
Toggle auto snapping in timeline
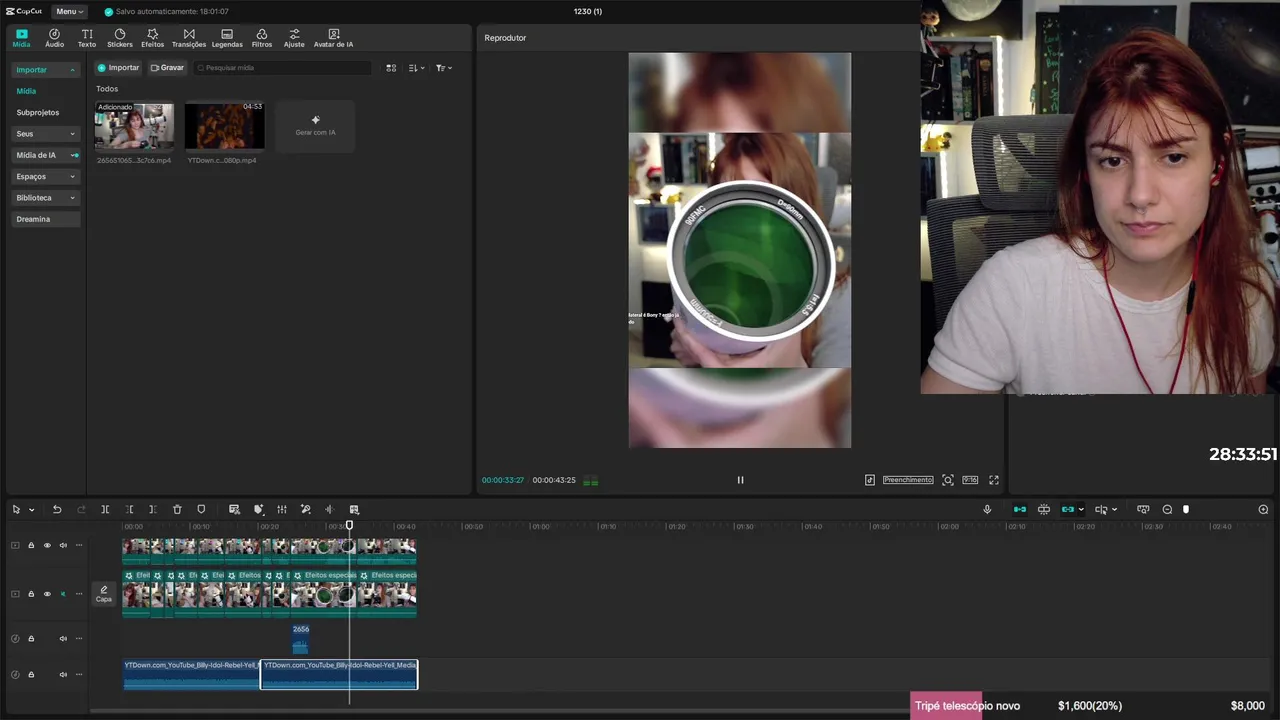[1043, 510]
